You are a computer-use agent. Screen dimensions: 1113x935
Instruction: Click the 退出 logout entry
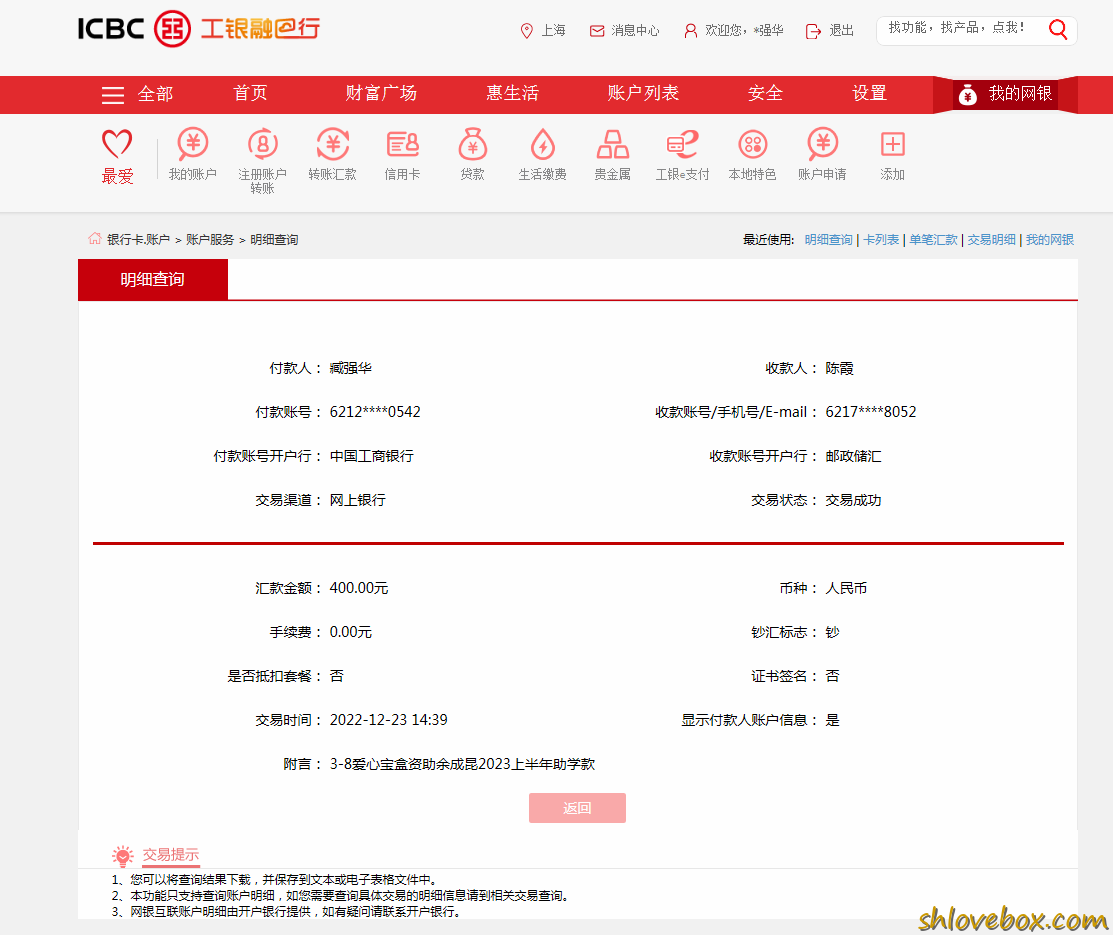[x=830, y=31]
